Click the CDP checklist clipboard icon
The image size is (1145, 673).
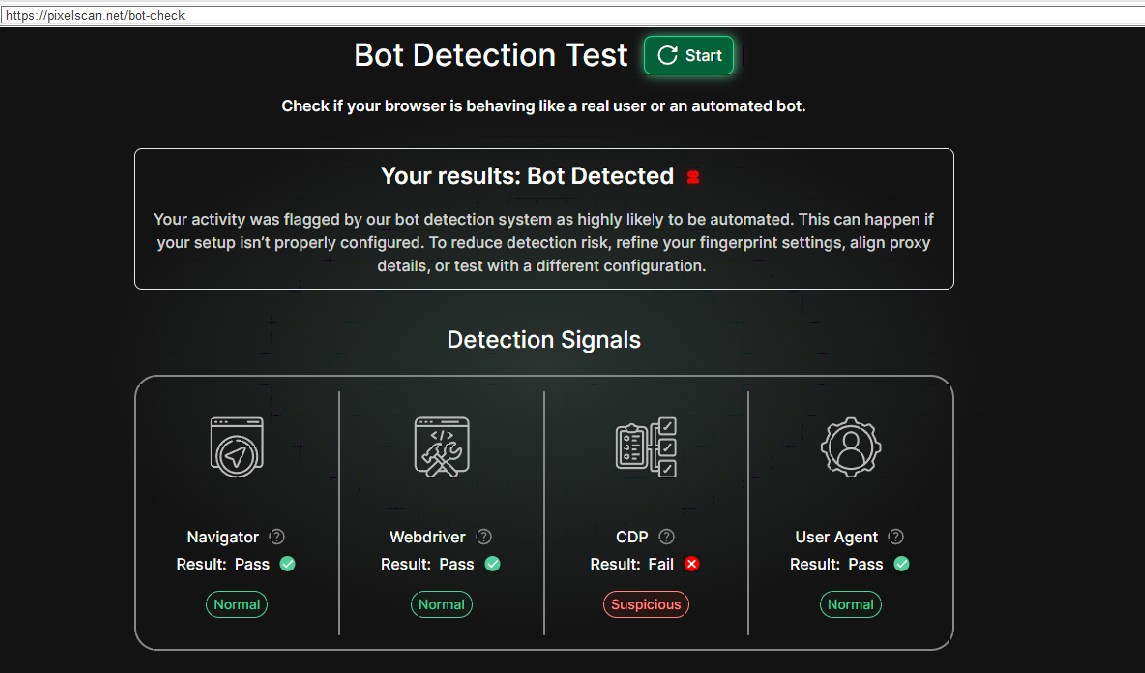[x=646, y=446]
